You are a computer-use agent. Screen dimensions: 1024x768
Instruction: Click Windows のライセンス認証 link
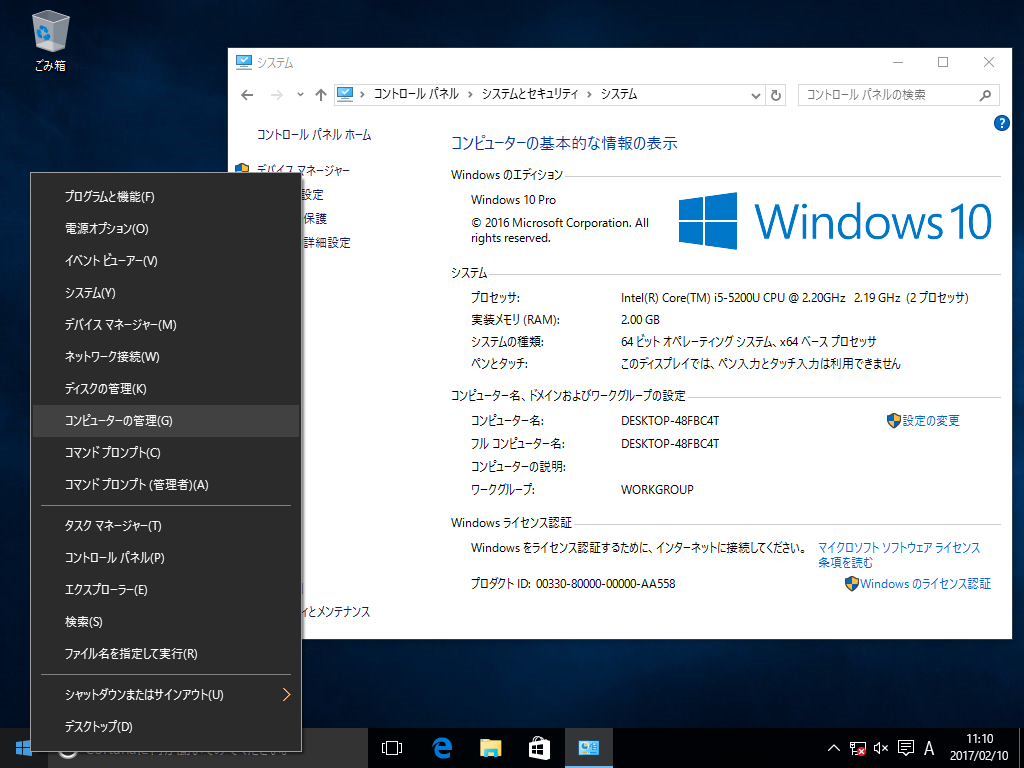[925, 584]
